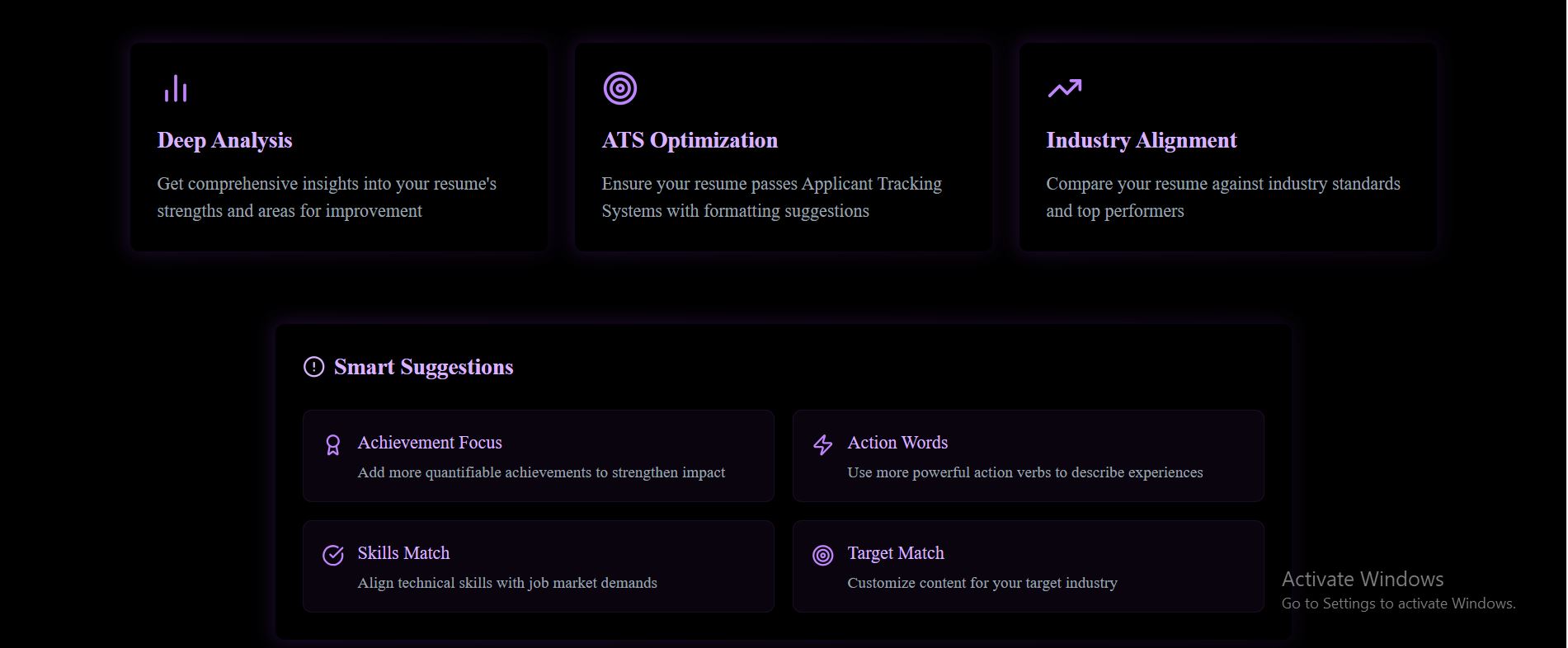1568x648 pixels.
Task: Click the Deep Analysis description about comprehensive insights
Action: [x=327, y=197]
